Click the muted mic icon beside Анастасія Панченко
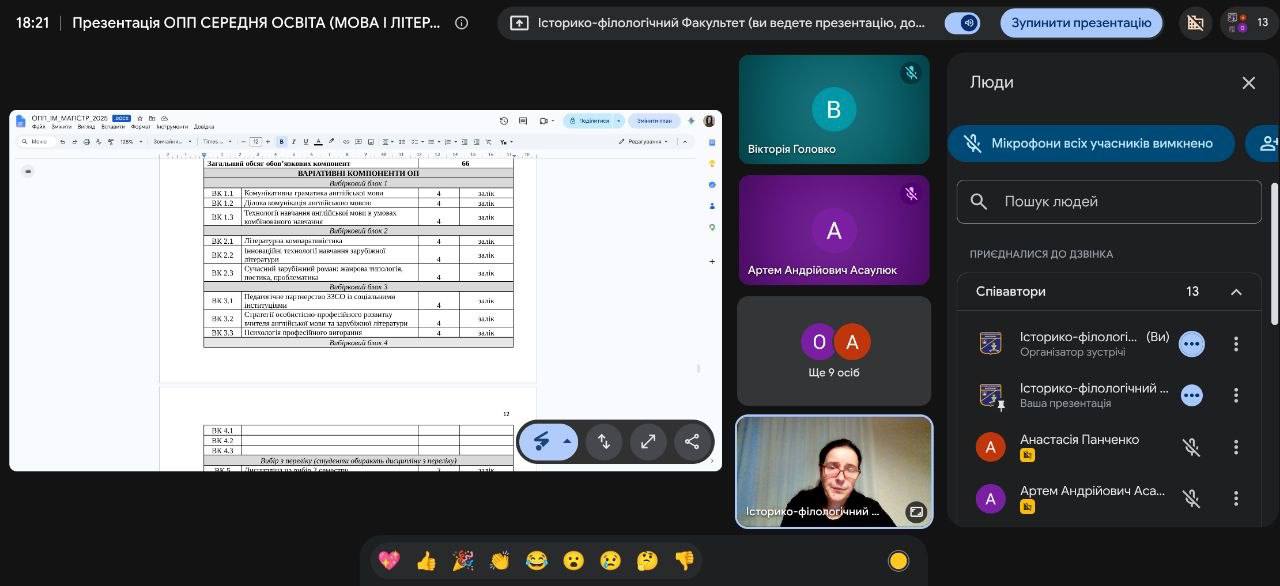1280x586 pixels. click(x=1191, y=447)
